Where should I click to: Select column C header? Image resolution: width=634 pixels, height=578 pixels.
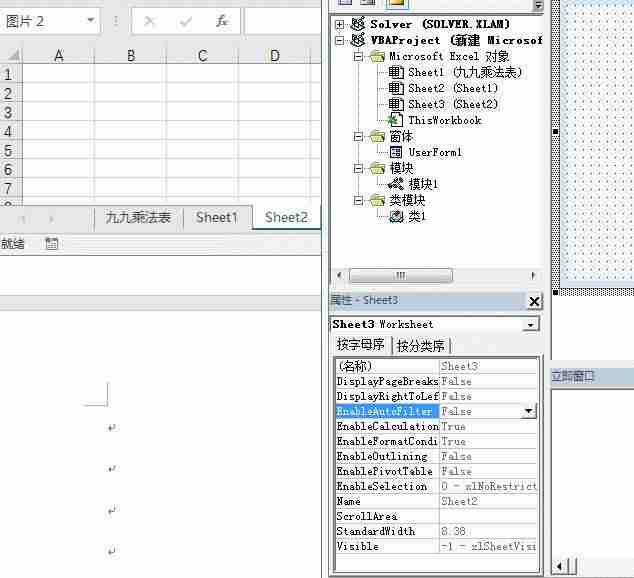203,55
